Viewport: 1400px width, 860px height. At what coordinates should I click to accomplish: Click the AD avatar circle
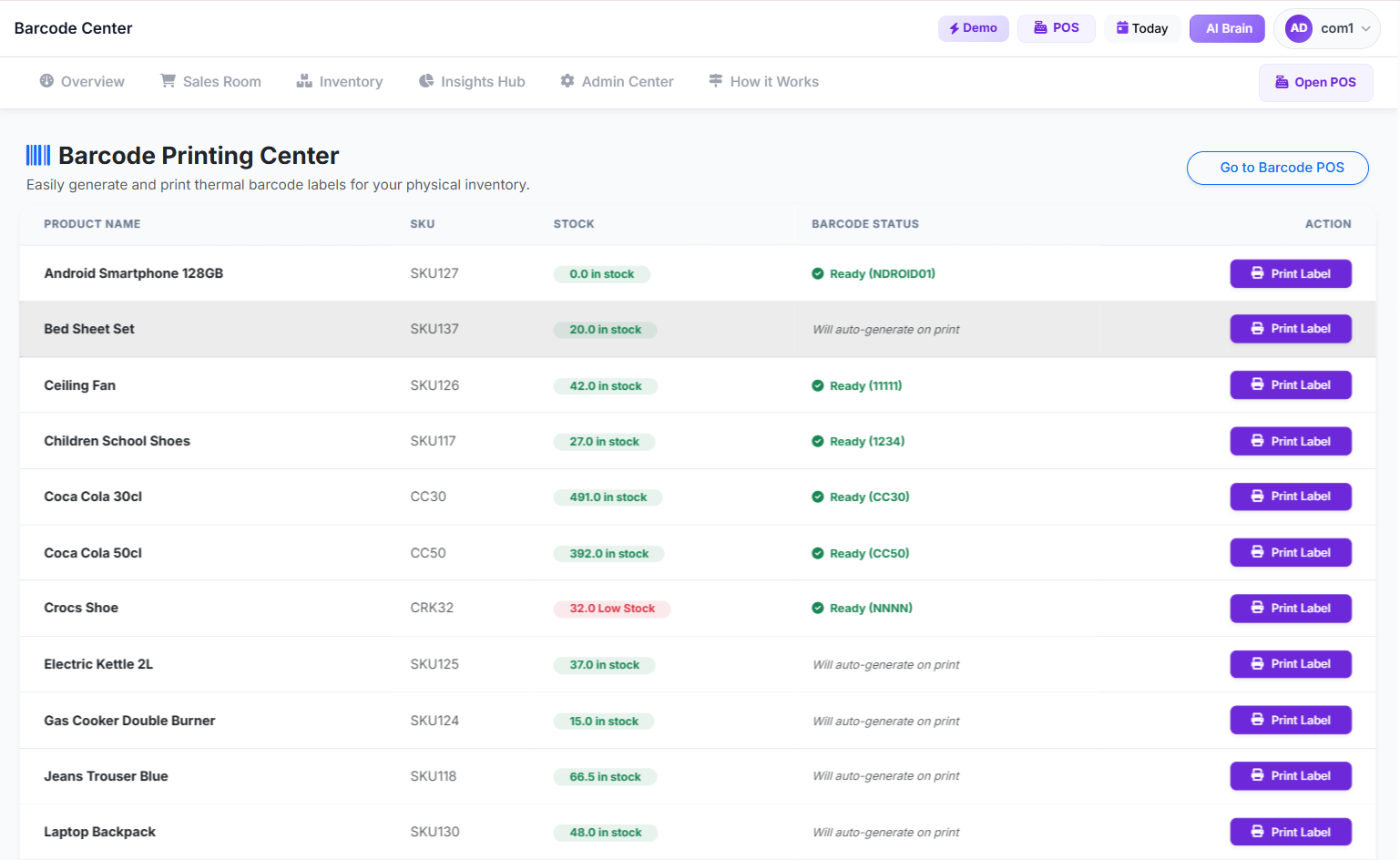coord(1299,28)
